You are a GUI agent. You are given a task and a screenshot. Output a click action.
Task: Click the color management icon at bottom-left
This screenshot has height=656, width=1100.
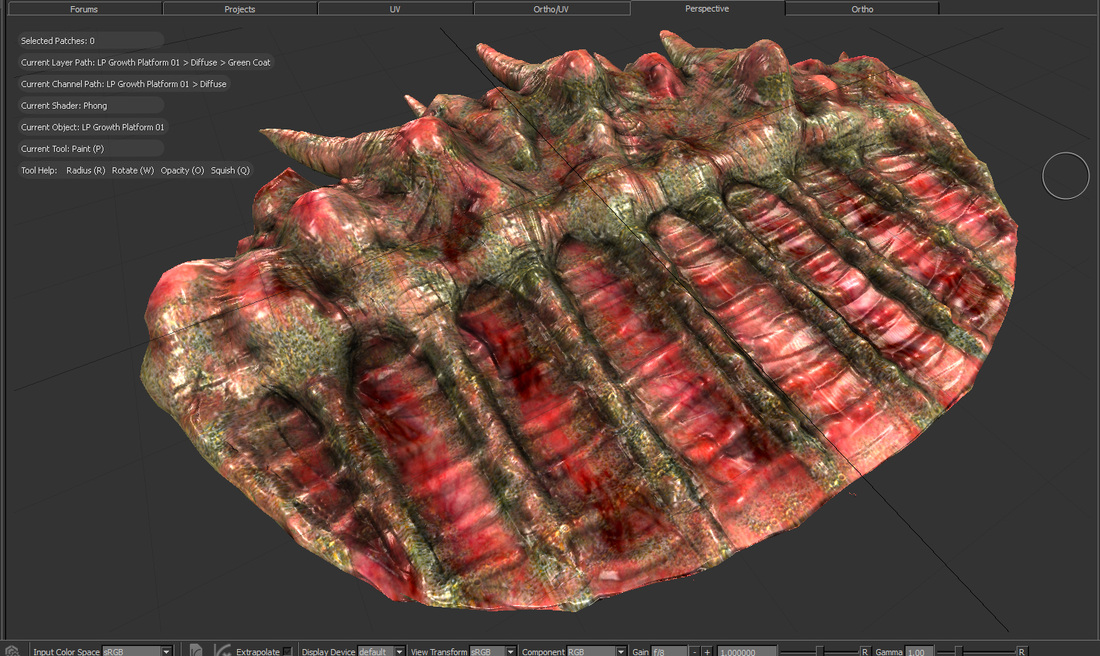coord(12,650)
